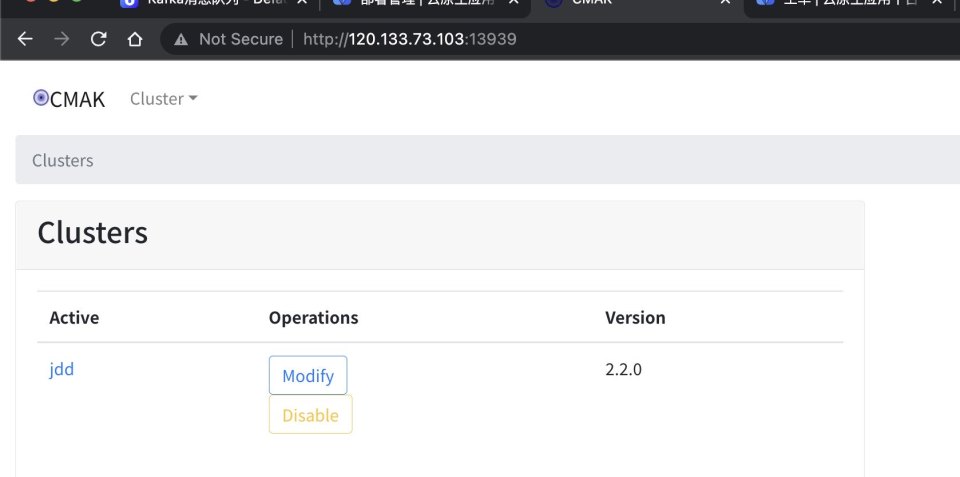Click the Clusters breadcrumb item
This screenshot has height=477, width=960.
(63, 160)
